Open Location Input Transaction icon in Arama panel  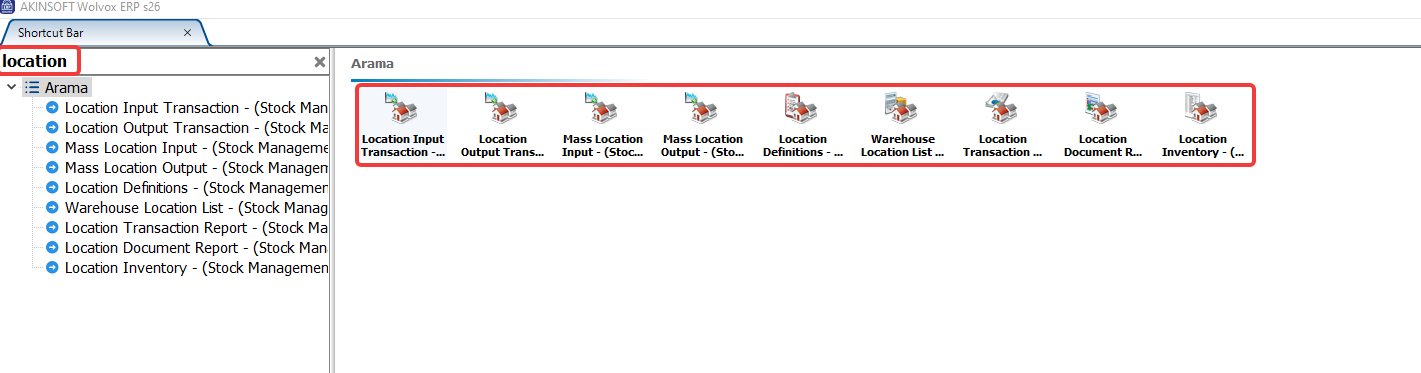tap(402, 125)
